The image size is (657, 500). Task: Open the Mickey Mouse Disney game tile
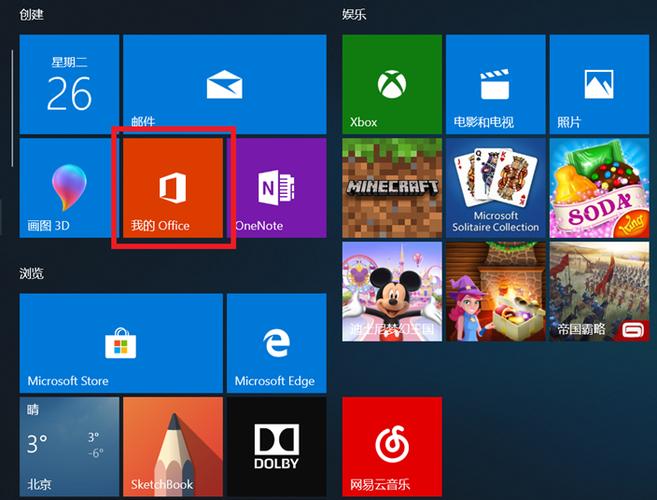(391, 291)
